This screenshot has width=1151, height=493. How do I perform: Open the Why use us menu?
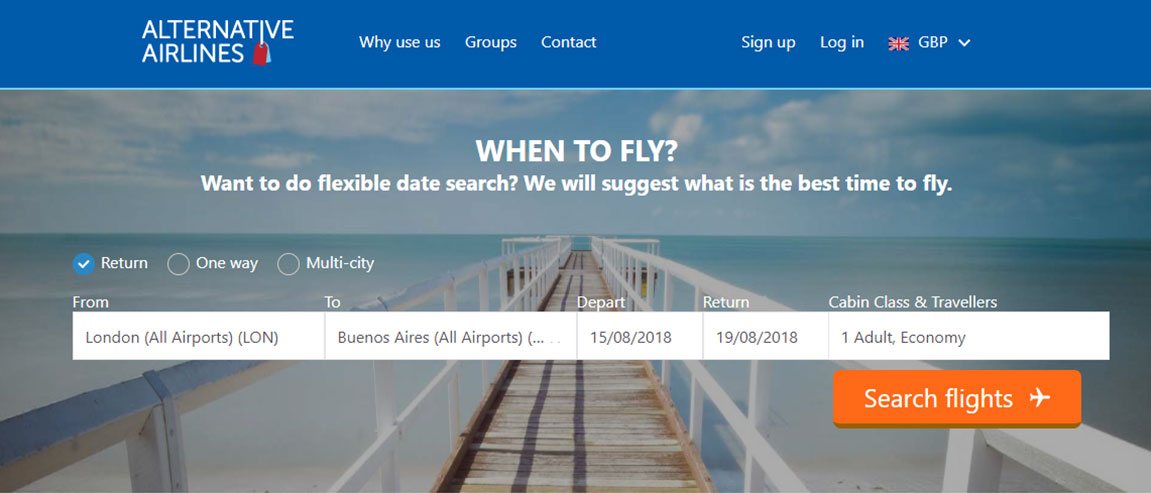[x=399, y=43]
